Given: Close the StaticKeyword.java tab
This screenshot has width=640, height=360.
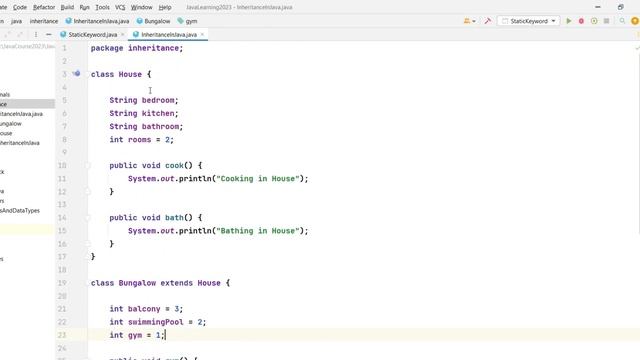Looking at the screenshot, I should (x=122, y=35).
